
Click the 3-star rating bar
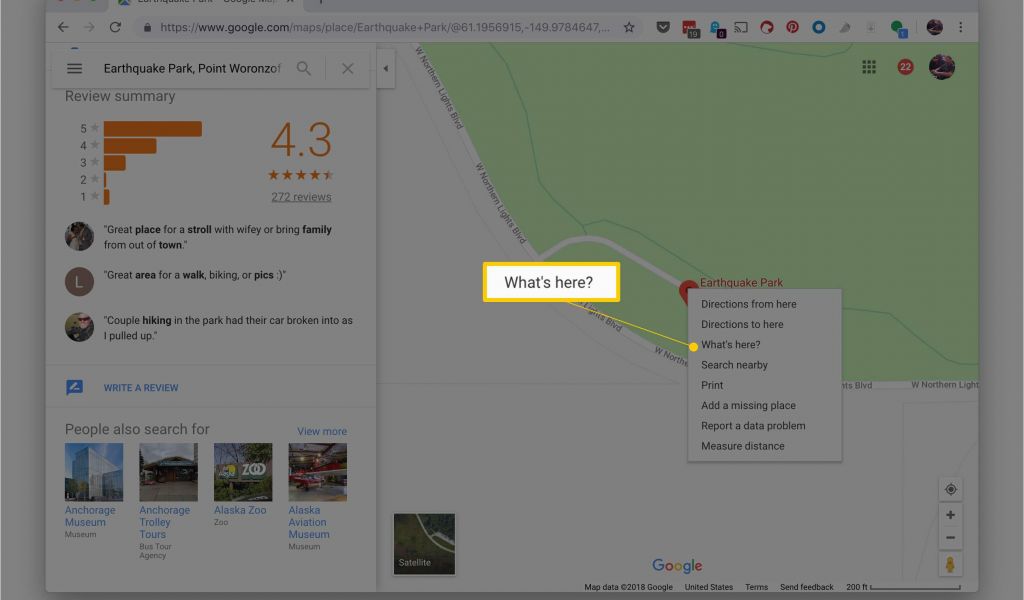[x=115, y=163]
